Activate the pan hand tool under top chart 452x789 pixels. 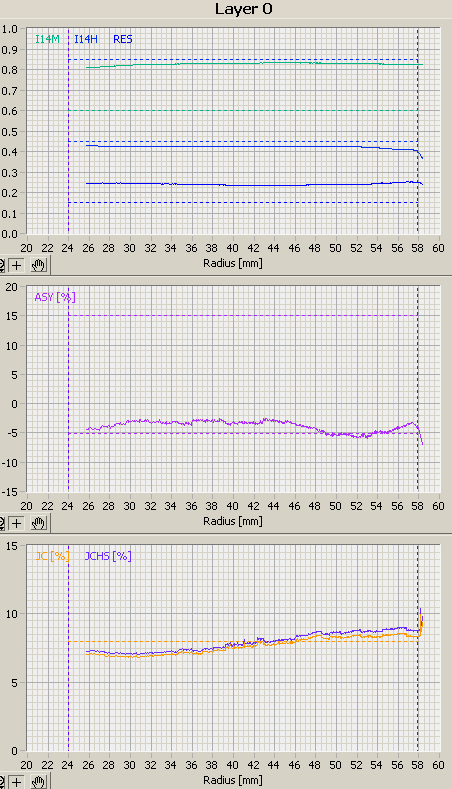[39, 265]
